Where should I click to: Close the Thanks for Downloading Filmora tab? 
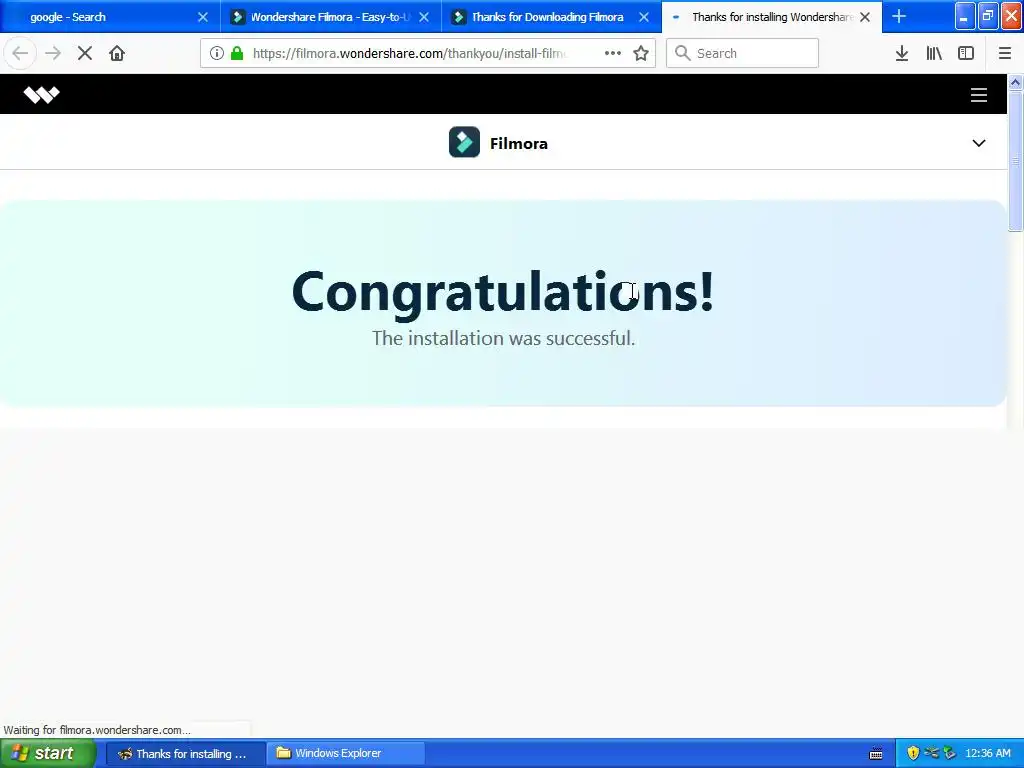pyautogui.click(x=644, y=17)
